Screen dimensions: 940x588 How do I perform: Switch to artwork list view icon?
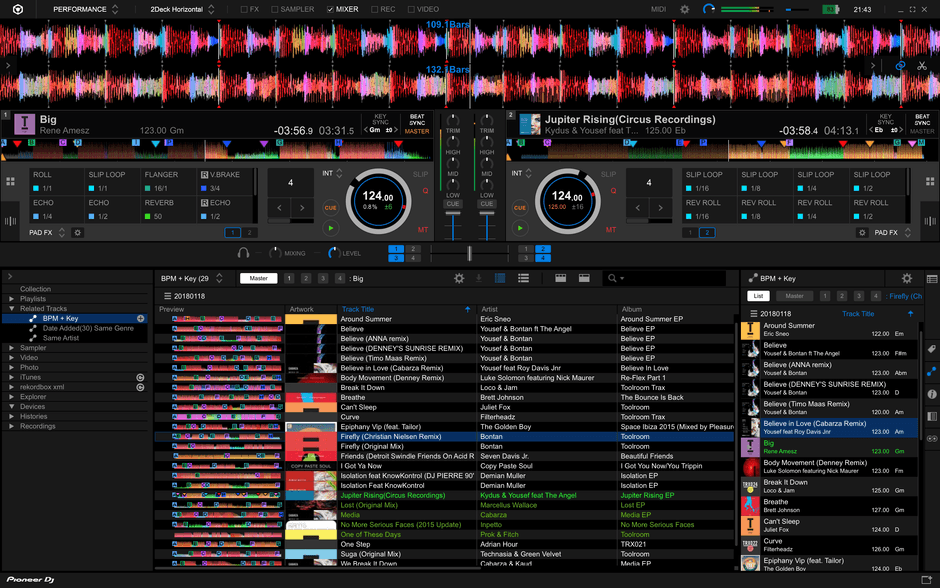pyautogui.click(x=499, y=278)
